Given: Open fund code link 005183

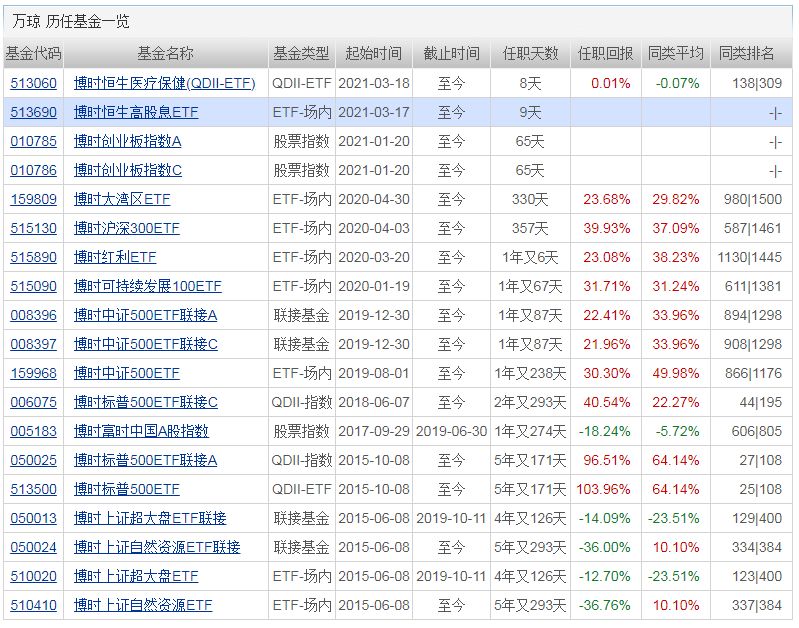Looking at the screenshot, I should pos(33,432).
